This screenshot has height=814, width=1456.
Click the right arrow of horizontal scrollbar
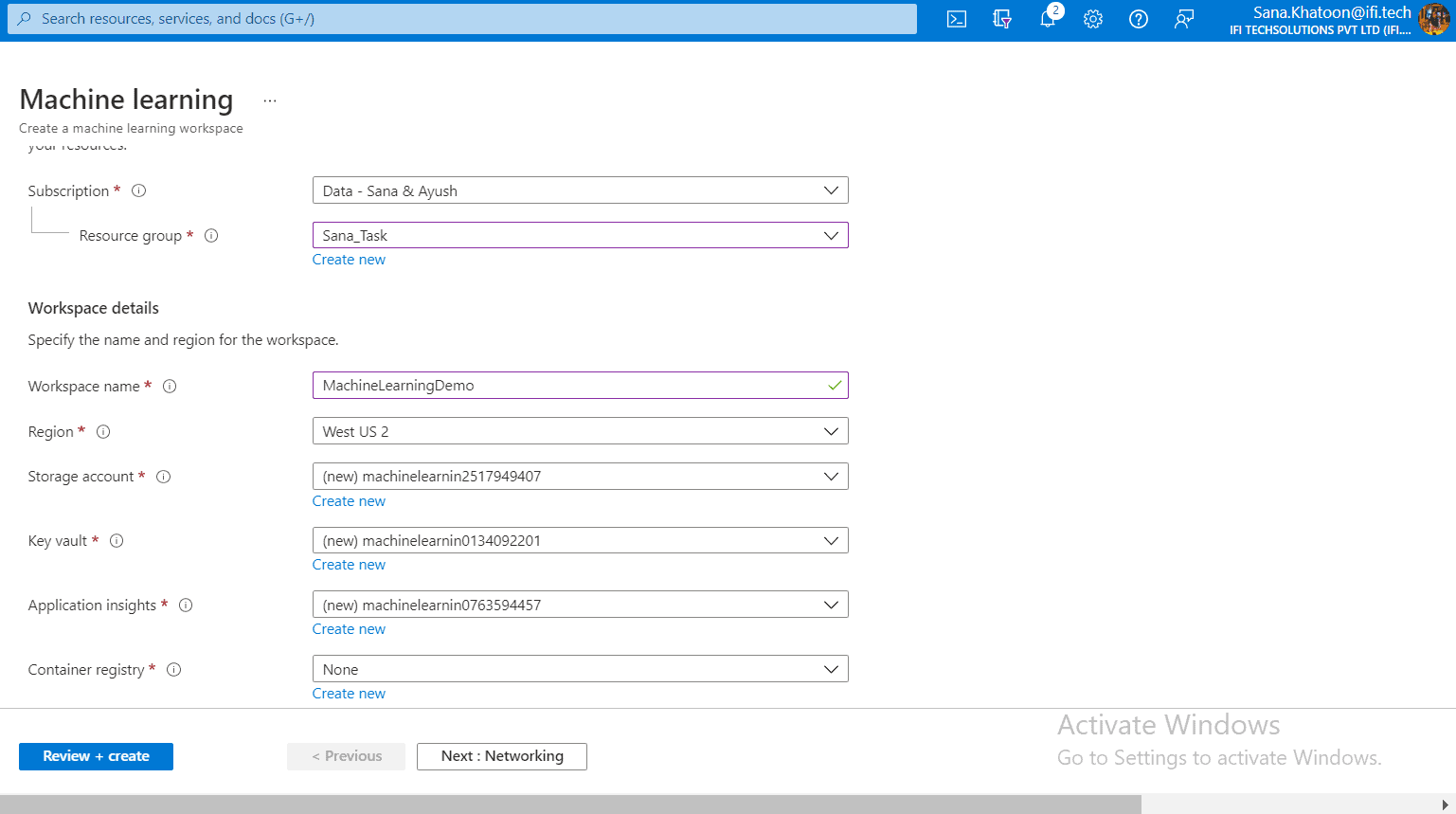coord(1446,805)
